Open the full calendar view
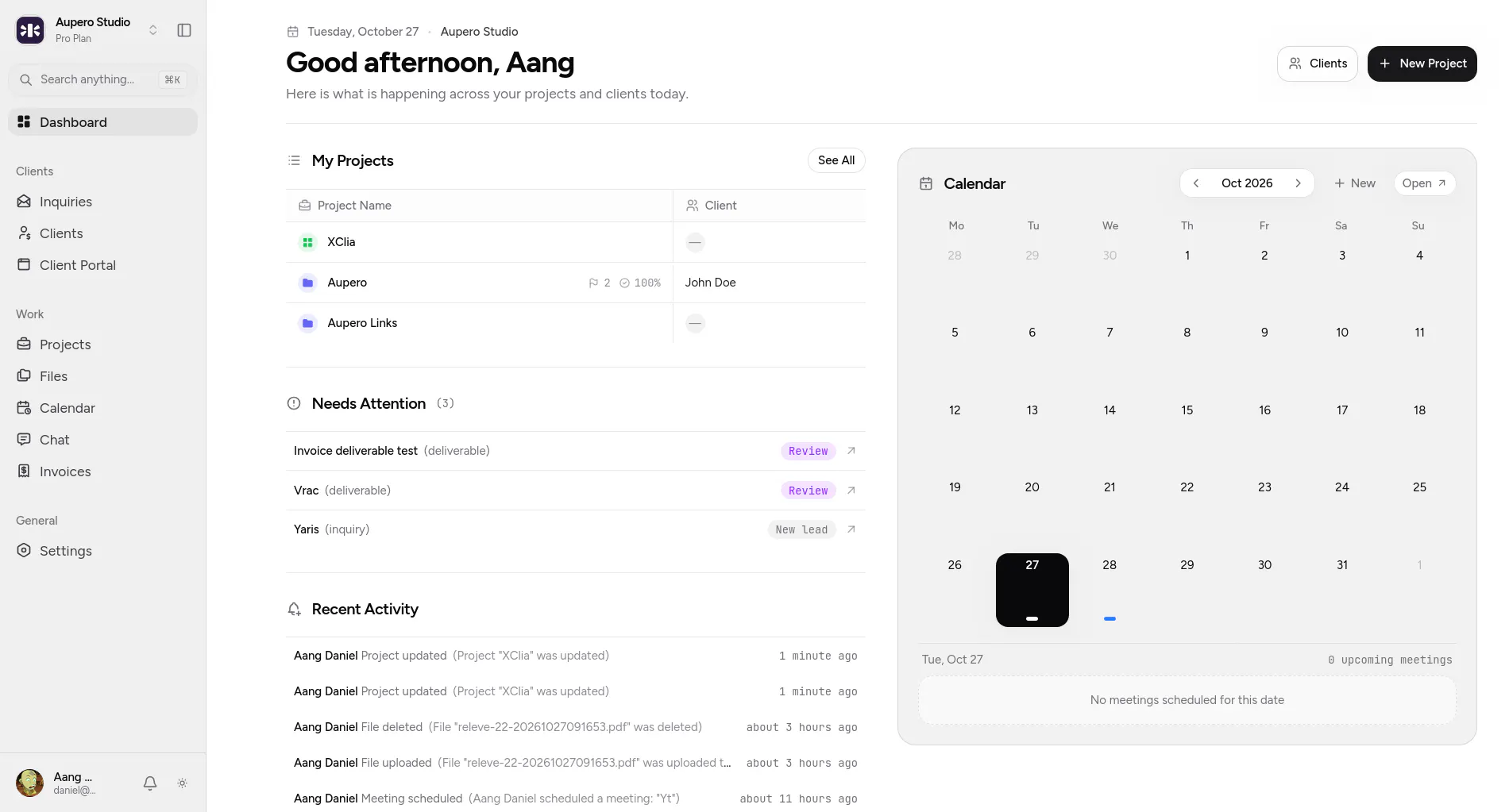The height and width of the screenshot is (812, 1509). [1424, 183]
